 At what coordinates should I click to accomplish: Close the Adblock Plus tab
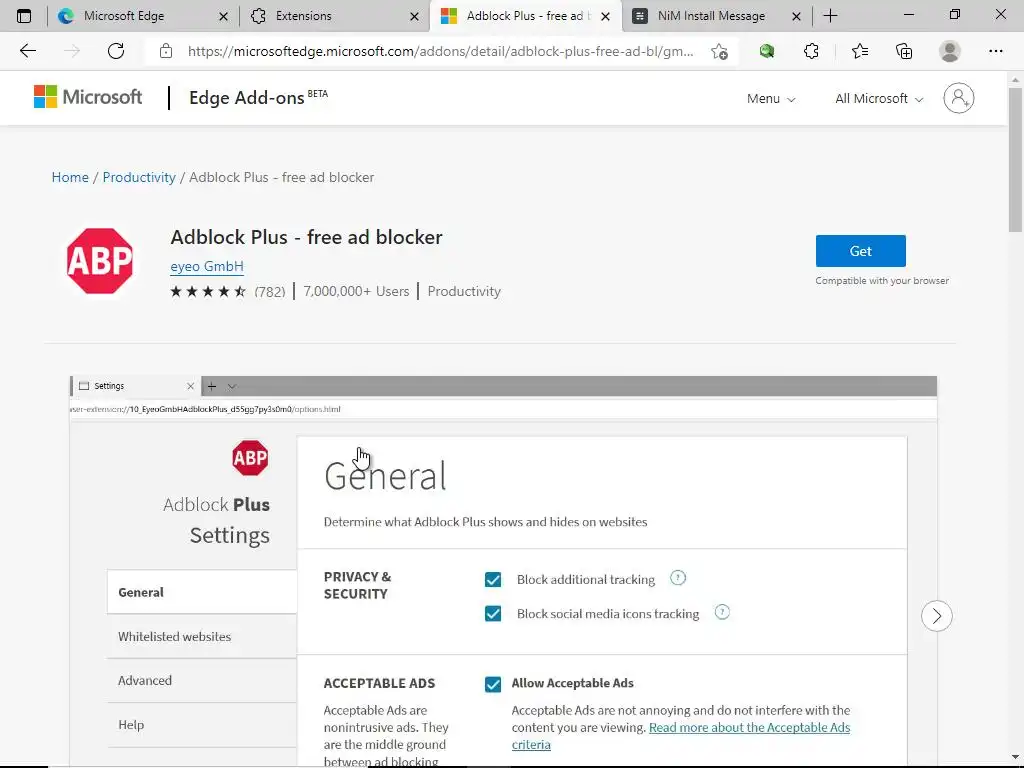[605, 16]
